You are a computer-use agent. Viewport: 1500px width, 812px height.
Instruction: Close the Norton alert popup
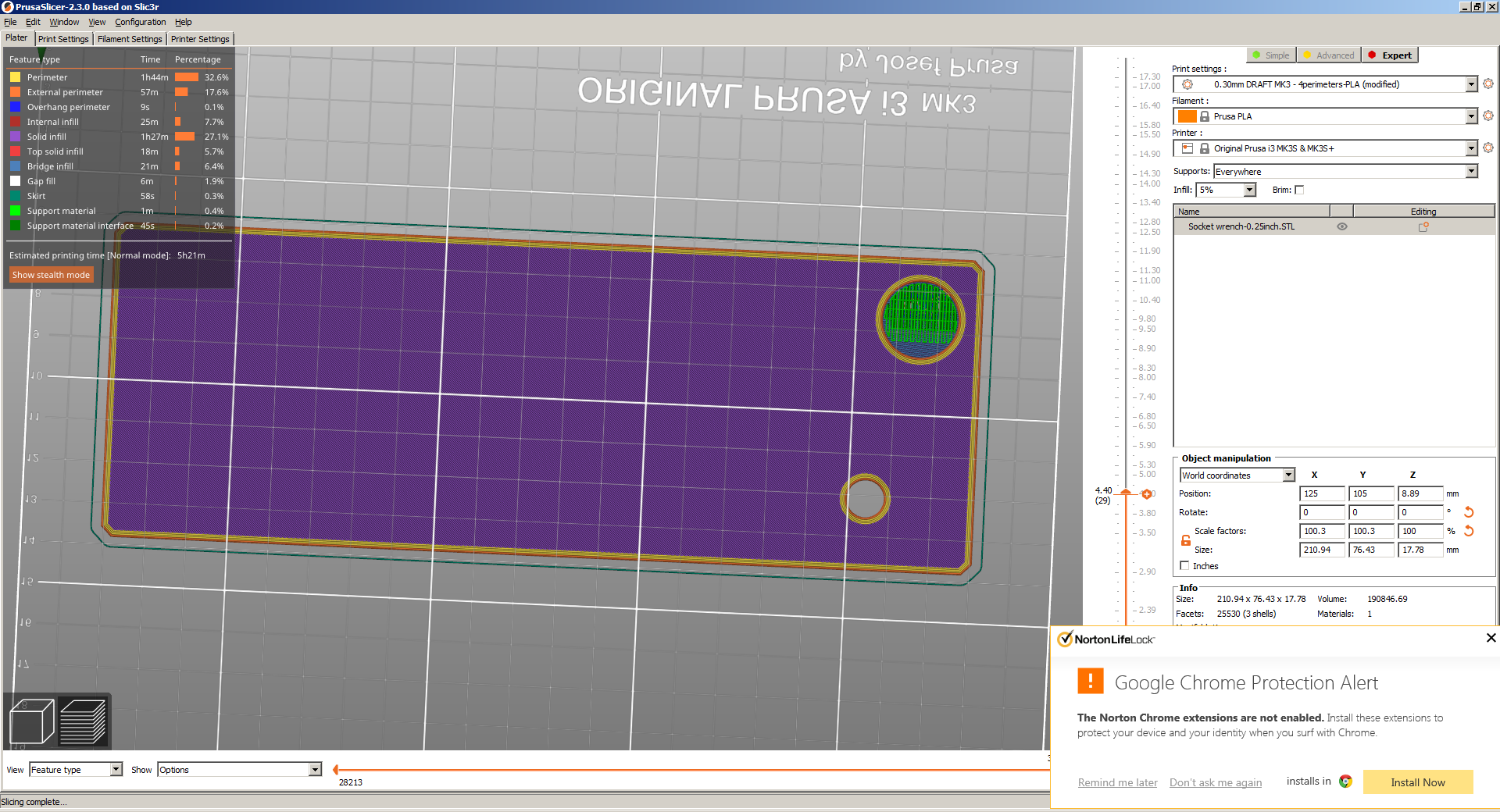(x=1491, y=638)
